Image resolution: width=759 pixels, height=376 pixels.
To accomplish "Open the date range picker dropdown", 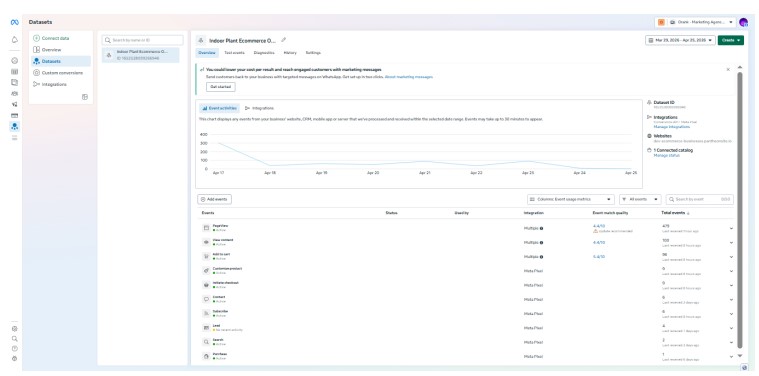I will coord(680,40).
